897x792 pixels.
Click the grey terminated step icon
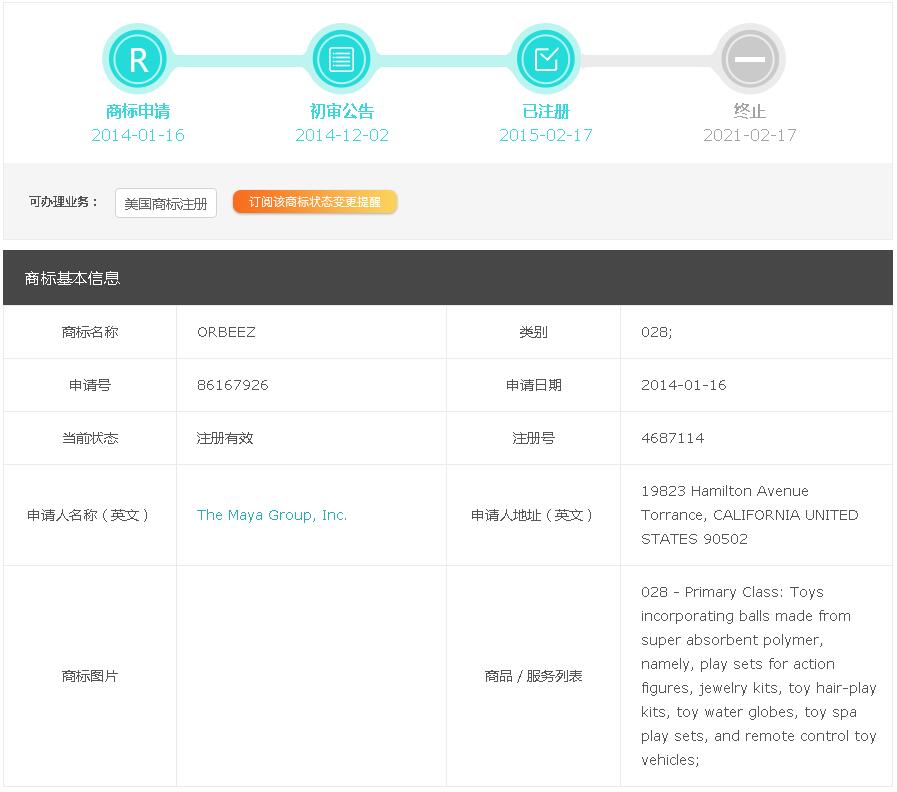tap(750, 59)
